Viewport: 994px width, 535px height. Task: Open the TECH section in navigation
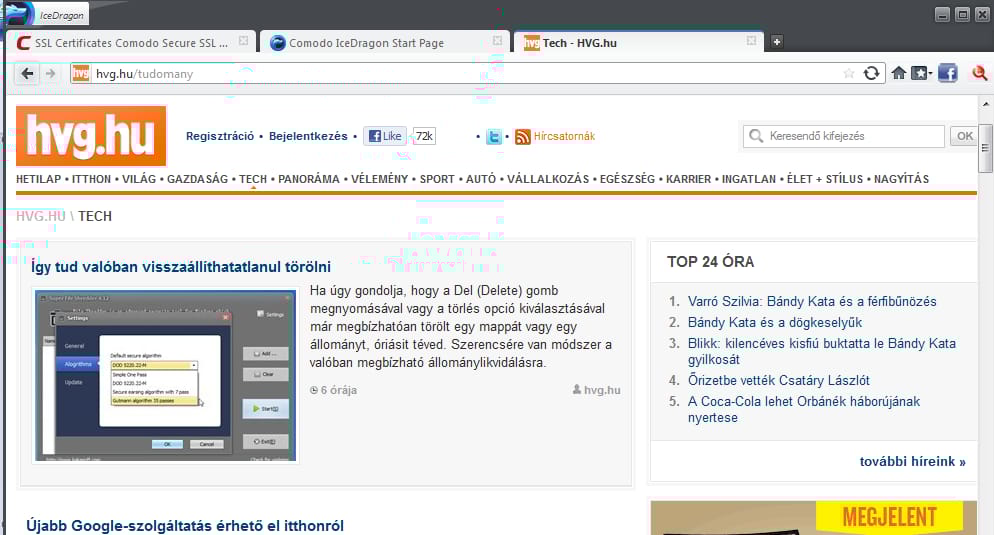(253, 179)
